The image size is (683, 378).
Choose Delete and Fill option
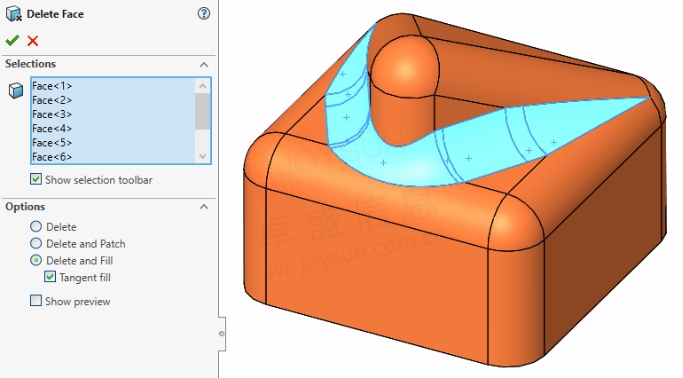click(36, 260)
